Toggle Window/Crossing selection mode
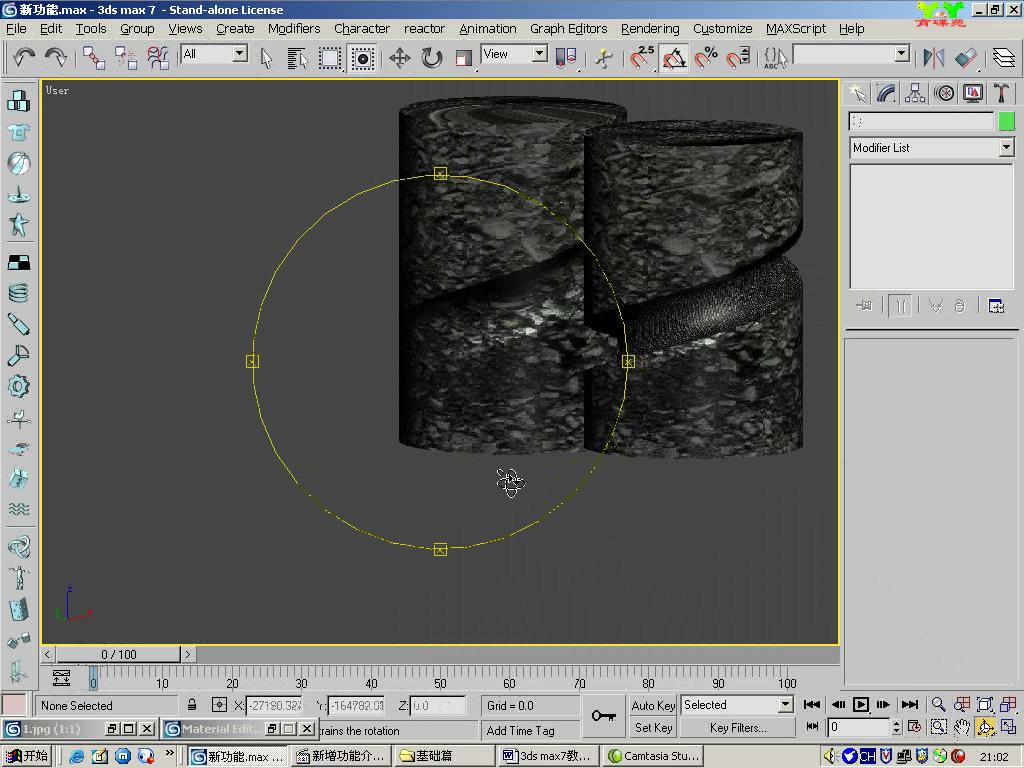Screen dimensions: 1024x768 (362, 58)
